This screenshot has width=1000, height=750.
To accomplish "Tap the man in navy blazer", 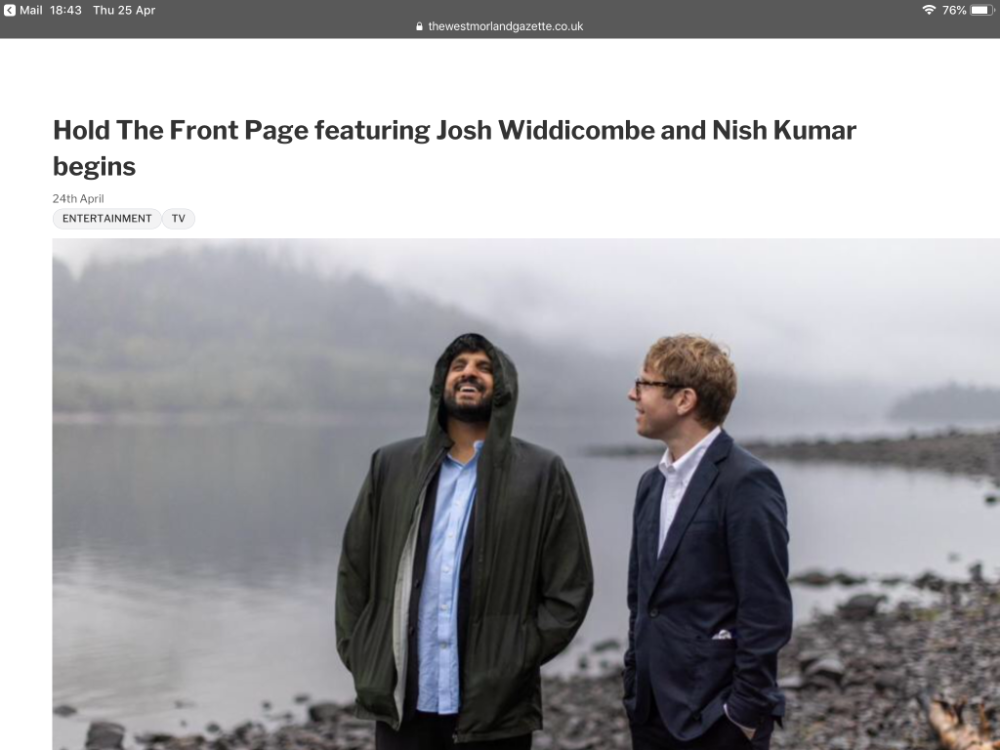I will pyautogui.click(x=708, y=542).
